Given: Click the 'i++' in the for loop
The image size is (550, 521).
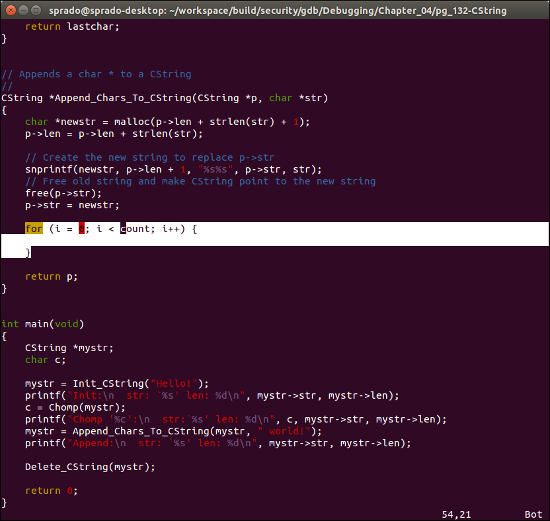Looking at the screenshot, I should tap(170, 229).
